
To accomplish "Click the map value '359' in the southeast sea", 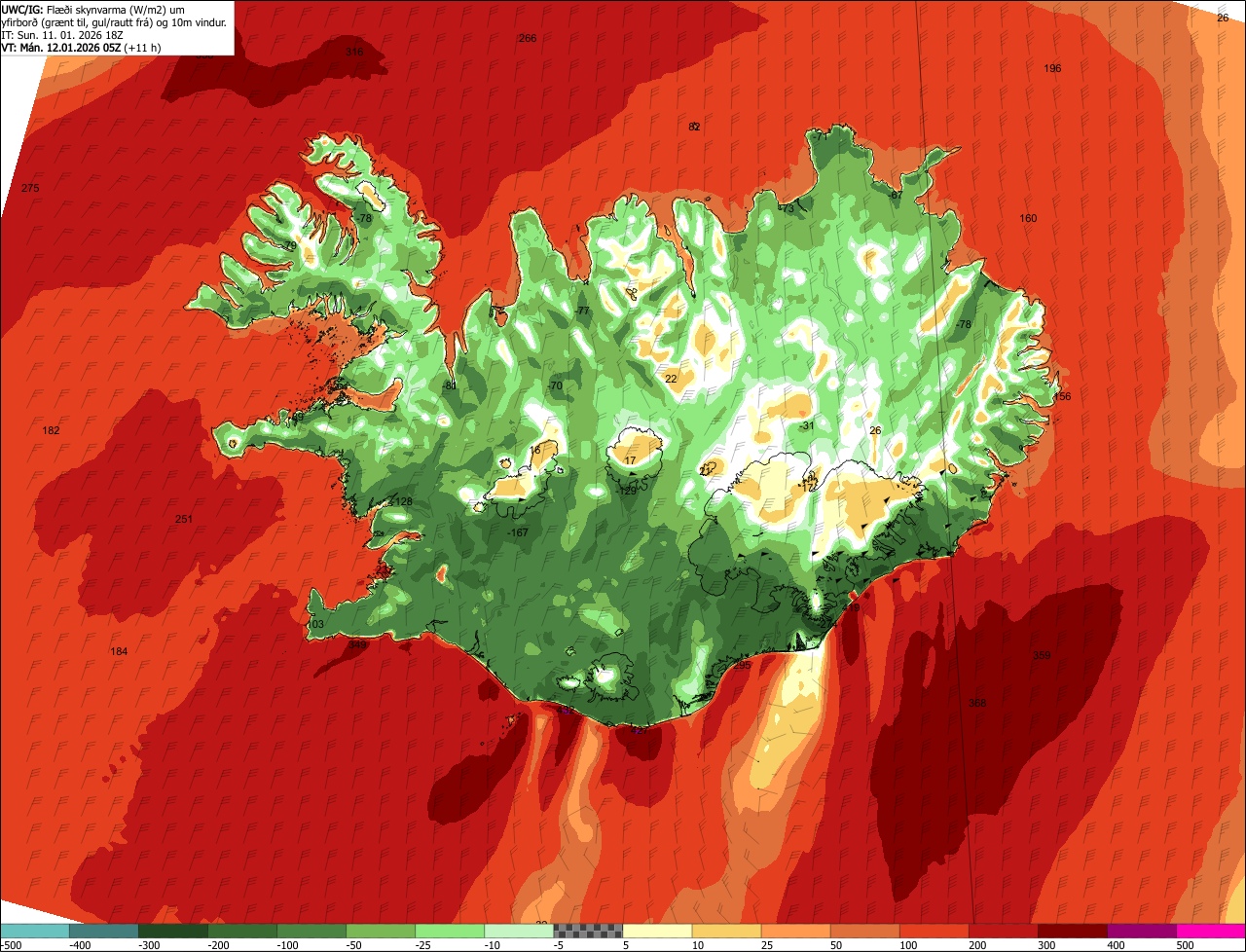I will pyautogui.click(x=1042, y=655).
